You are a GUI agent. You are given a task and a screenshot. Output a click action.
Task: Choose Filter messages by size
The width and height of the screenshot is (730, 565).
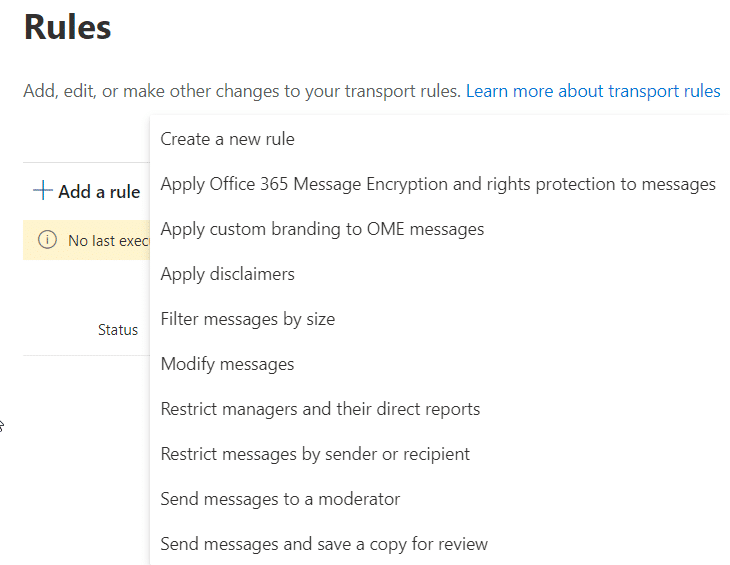pyautogui.click(x=248, y=319)
